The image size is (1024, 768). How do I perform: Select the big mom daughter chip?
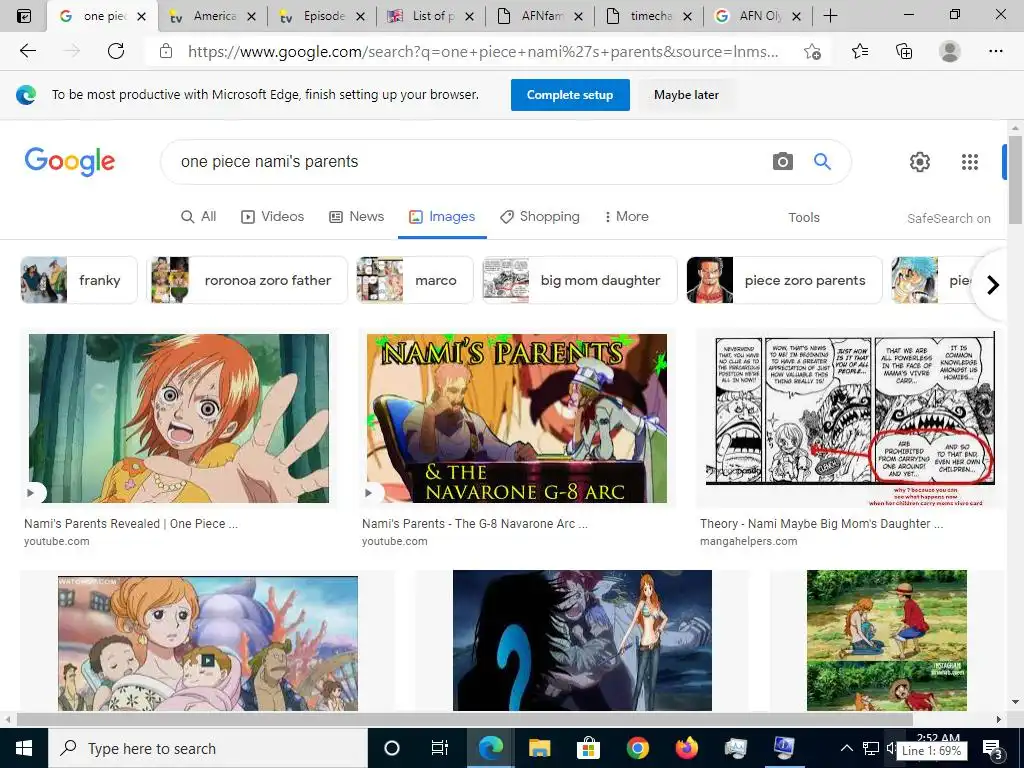pos(580,280)
